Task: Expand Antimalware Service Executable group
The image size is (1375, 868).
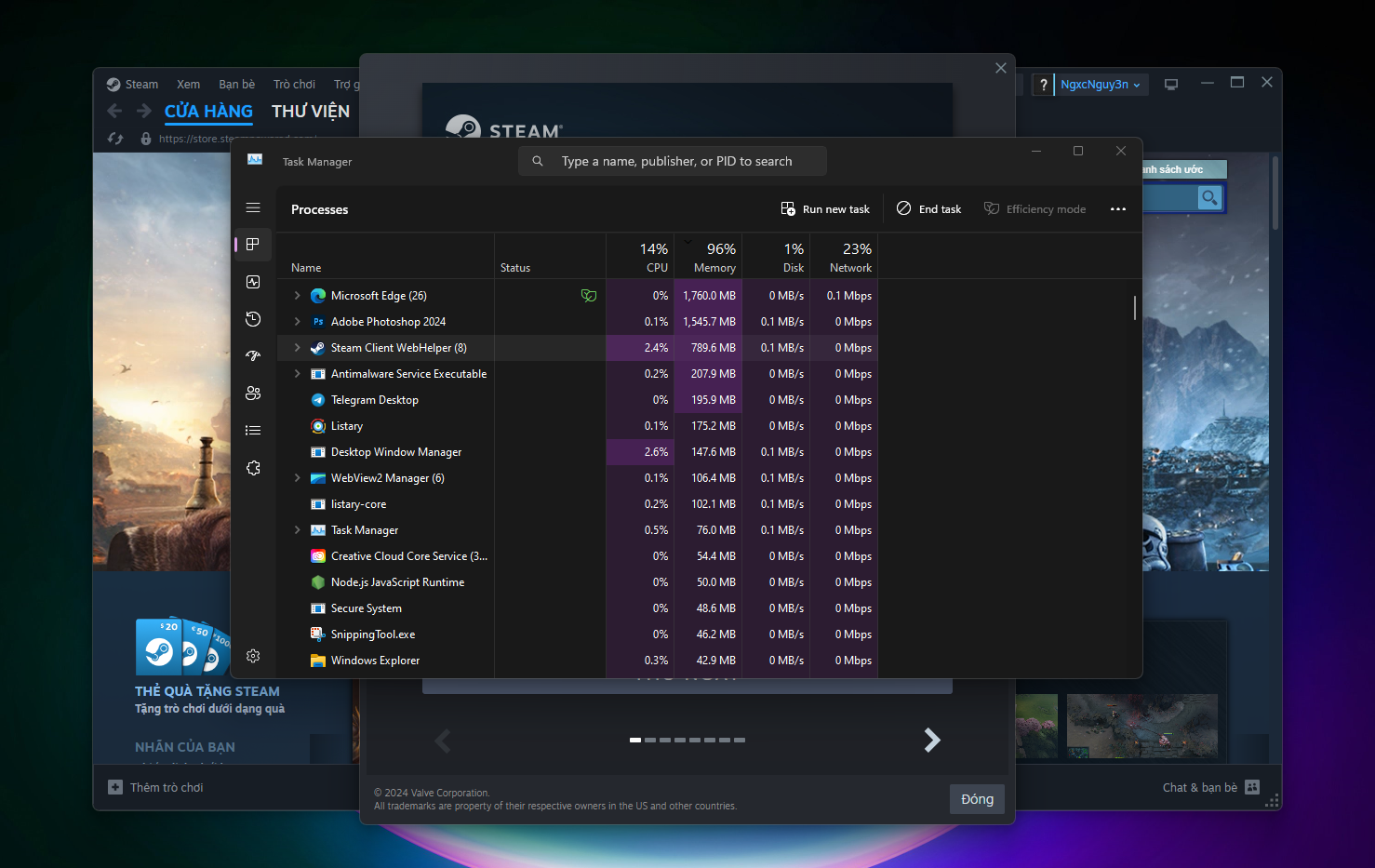Action: coord(297,374)
